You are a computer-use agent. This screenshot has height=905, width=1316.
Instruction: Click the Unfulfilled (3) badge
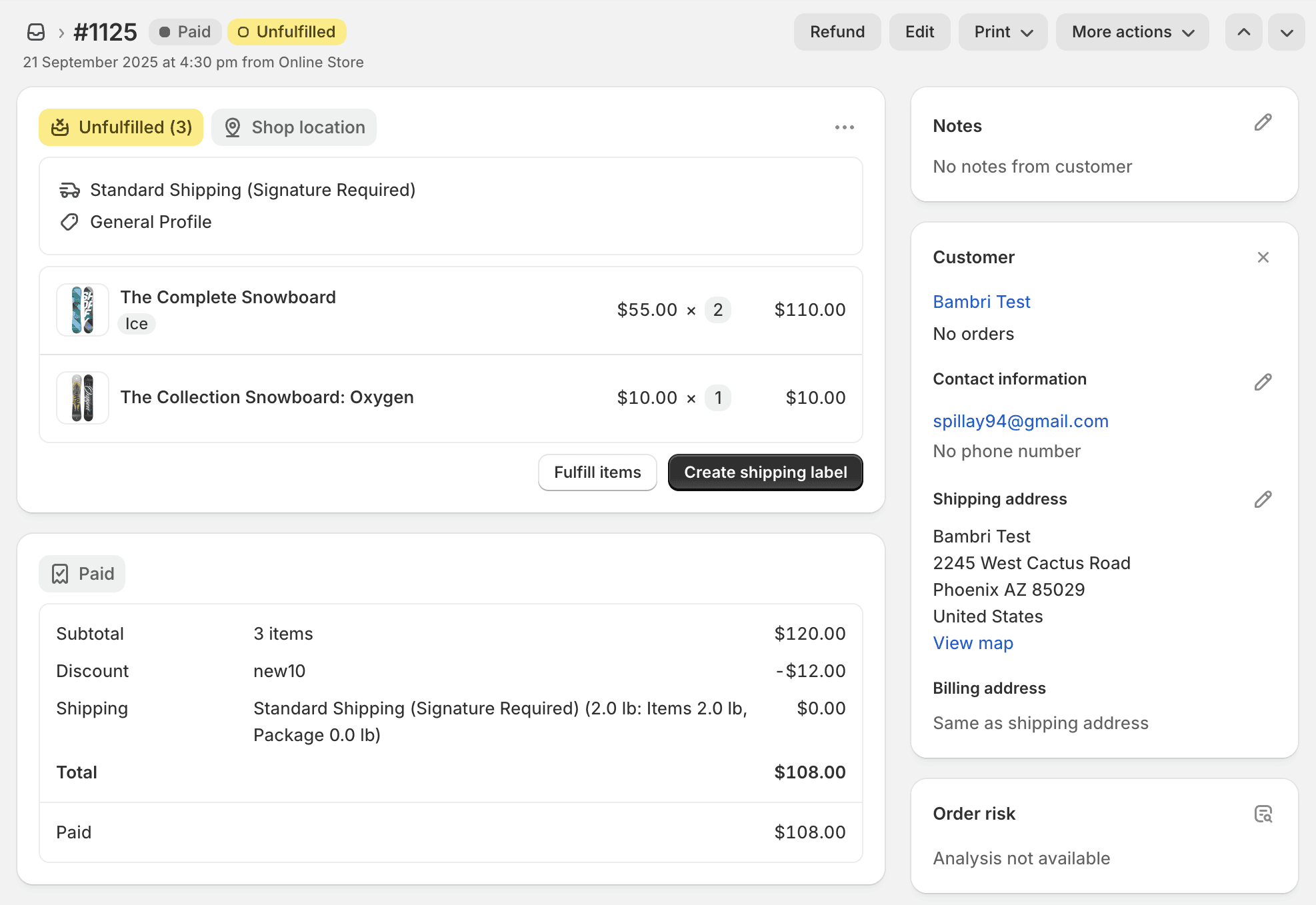[121, 127]
